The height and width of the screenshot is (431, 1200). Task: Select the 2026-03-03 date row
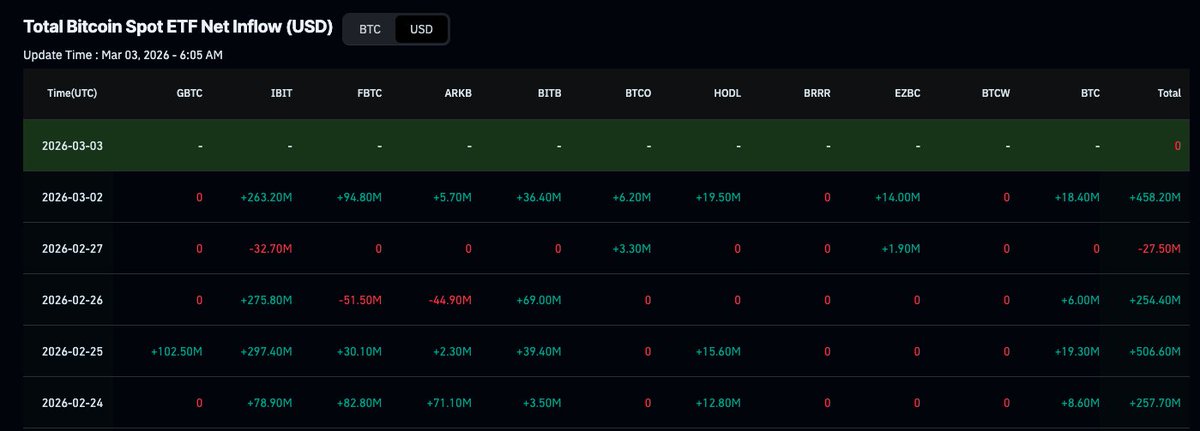[607, 145]
